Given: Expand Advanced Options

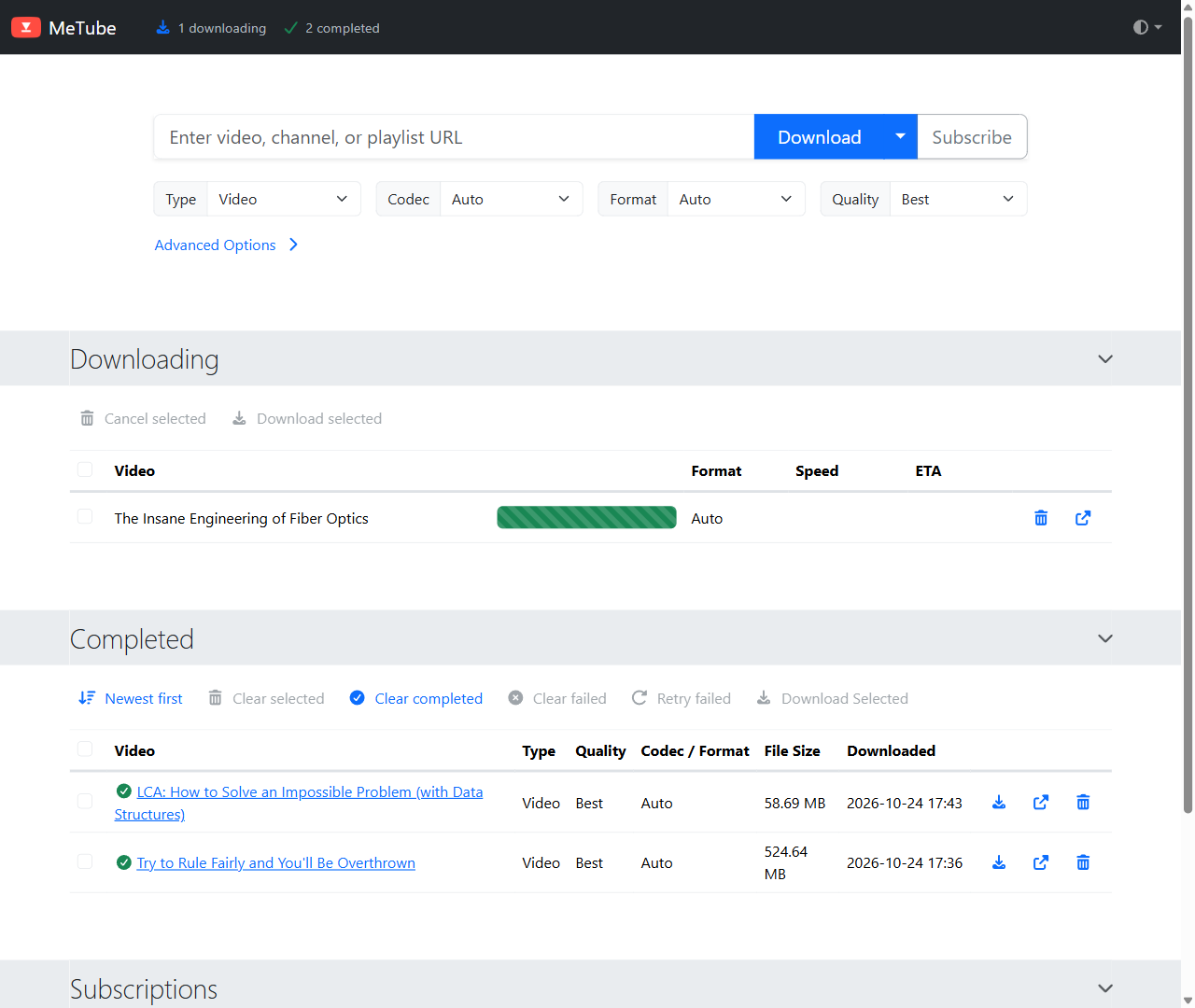Looking at the screenshot, I should tap(227, 245).
